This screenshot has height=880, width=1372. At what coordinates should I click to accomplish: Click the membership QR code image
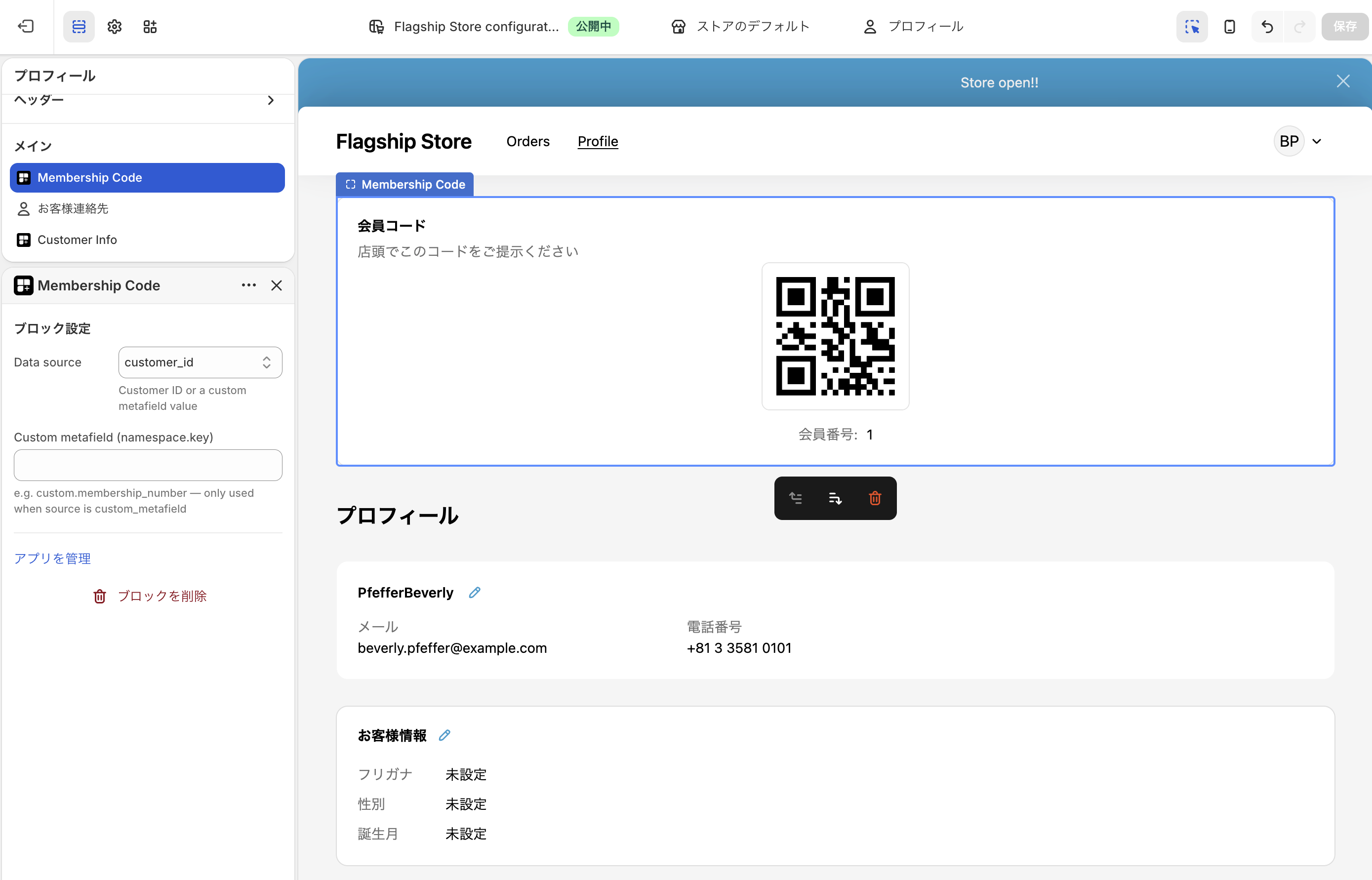click(x=835, y=336)
